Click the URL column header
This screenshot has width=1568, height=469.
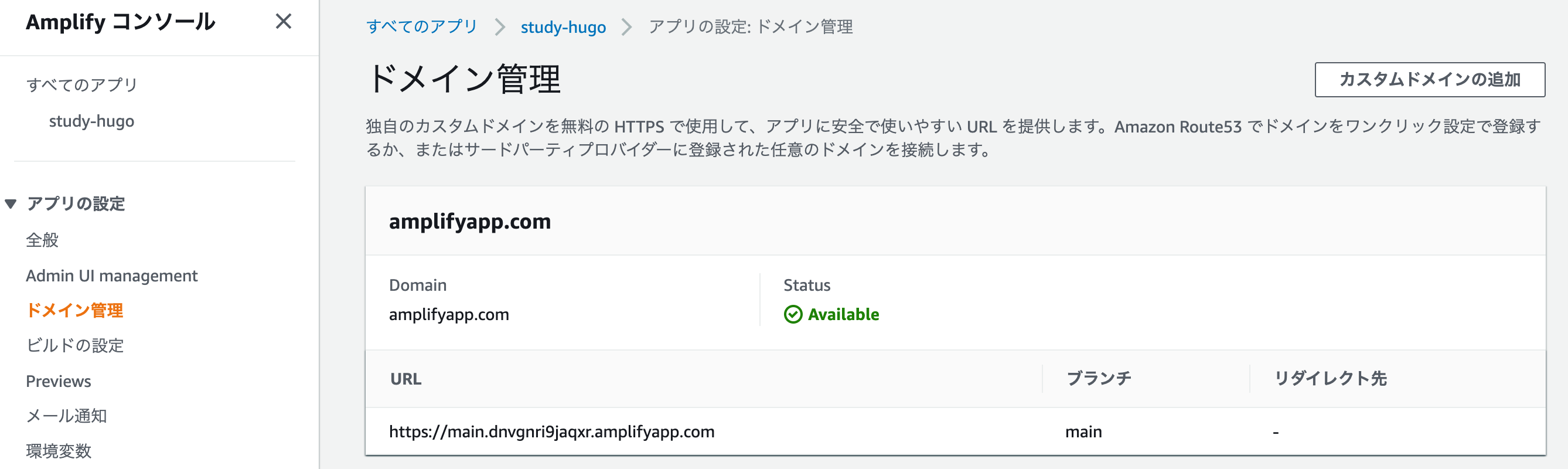coord(405,379)
